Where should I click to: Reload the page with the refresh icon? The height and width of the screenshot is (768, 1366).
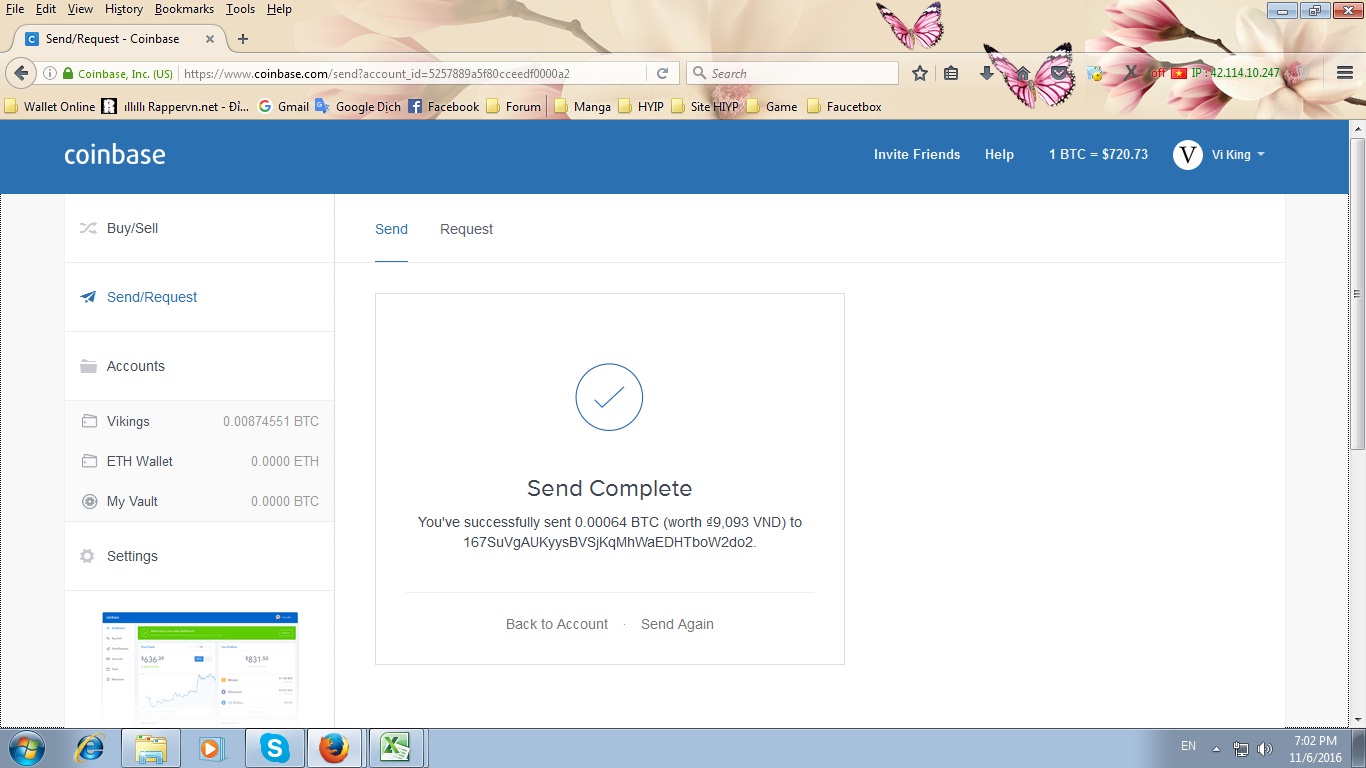[x=662, y=73]
